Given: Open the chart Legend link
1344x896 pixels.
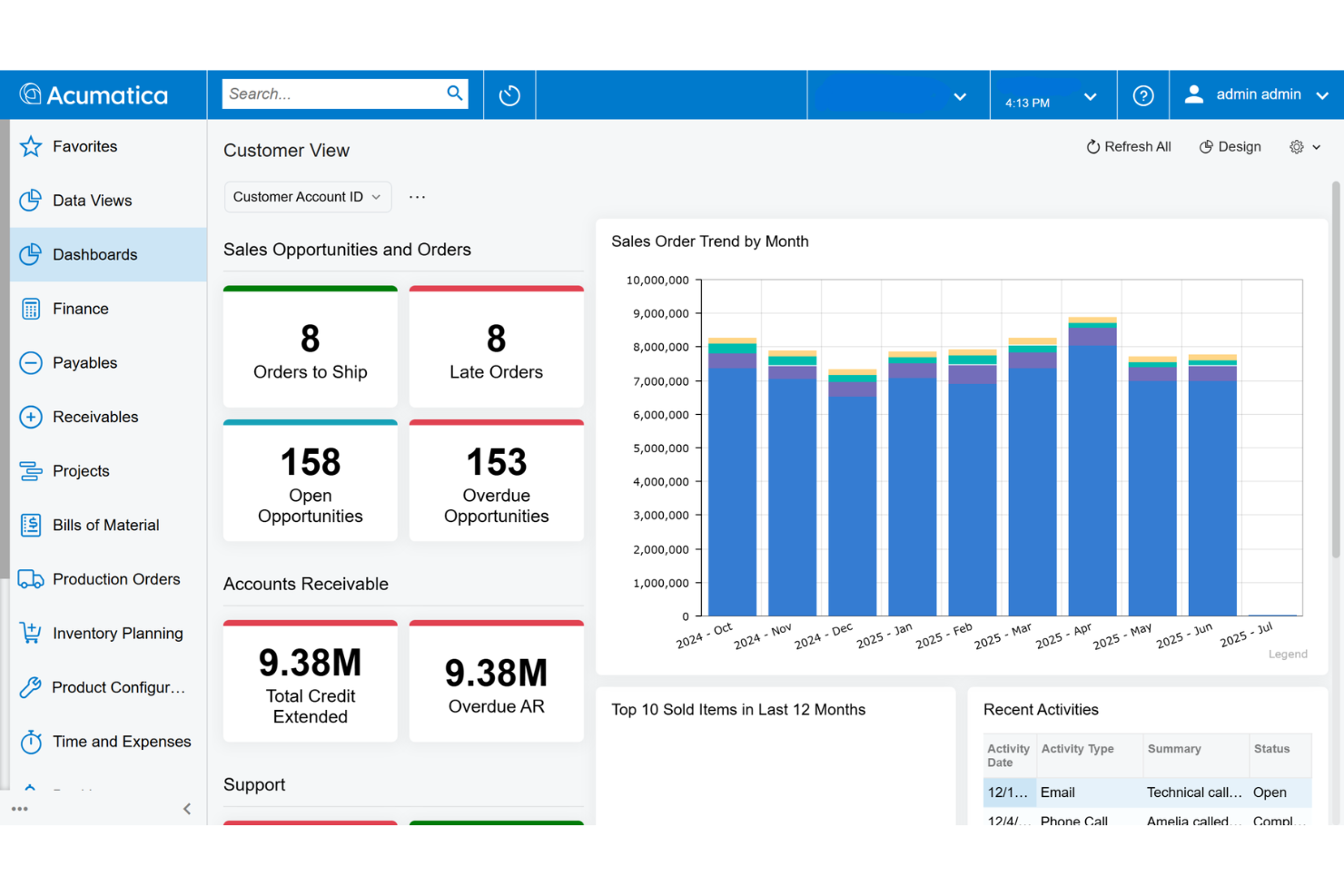Looking at the screenshot, I should point(1288,654).
